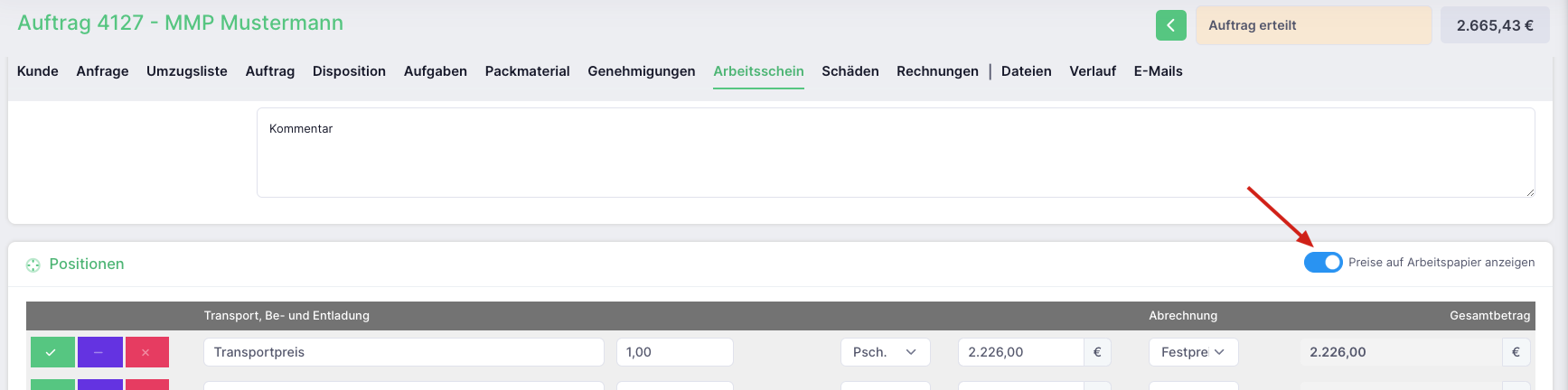This screenshot has height=390, width=1568.
Task: Open the E-Mails tab
Action: [x=1158, y=71]
